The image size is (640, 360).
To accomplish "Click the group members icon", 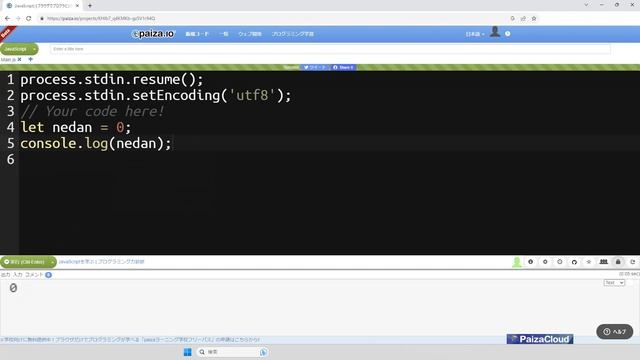I will click(604, 262).
